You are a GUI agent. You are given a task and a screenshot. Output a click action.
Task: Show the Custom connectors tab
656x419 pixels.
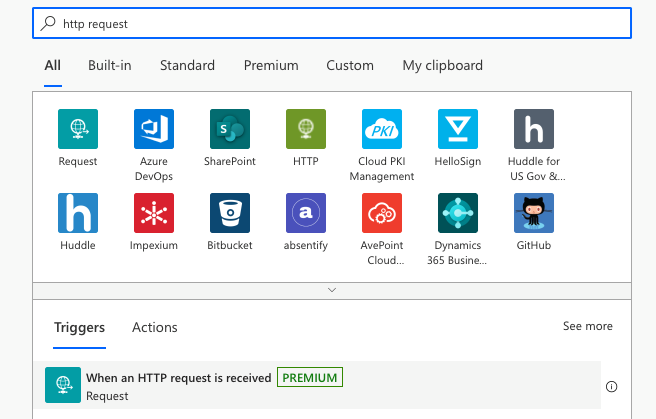(350, 66)
